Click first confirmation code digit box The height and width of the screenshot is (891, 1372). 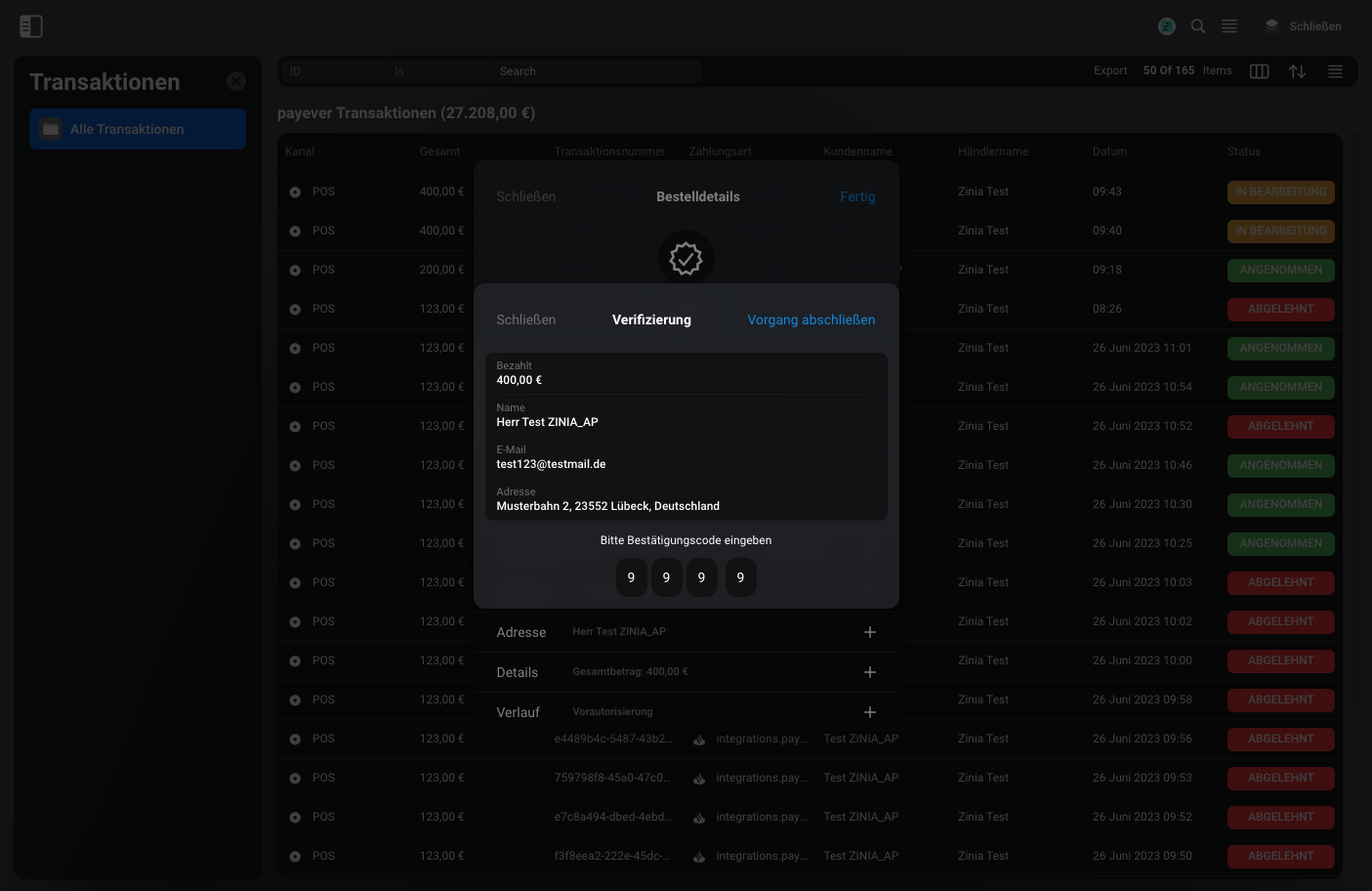632,577
